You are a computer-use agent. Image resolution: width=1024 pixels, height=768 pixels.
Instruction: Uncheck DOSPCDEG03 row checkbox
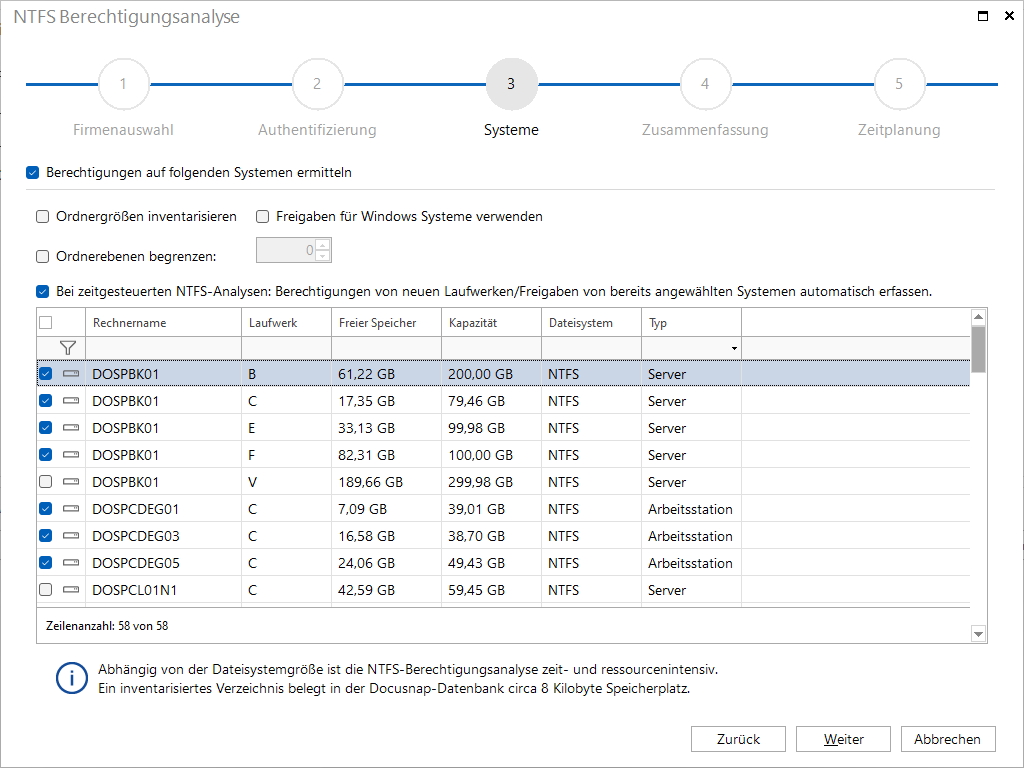(46, 536)
